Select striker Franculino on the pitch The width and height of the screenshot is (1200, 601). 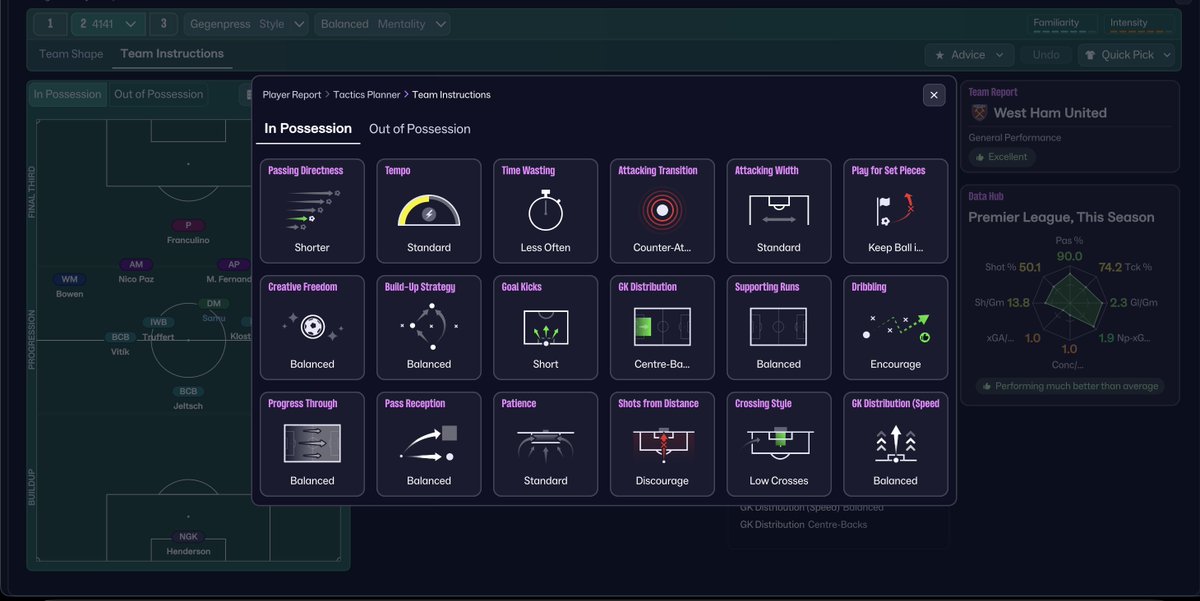tap(189, 233)
